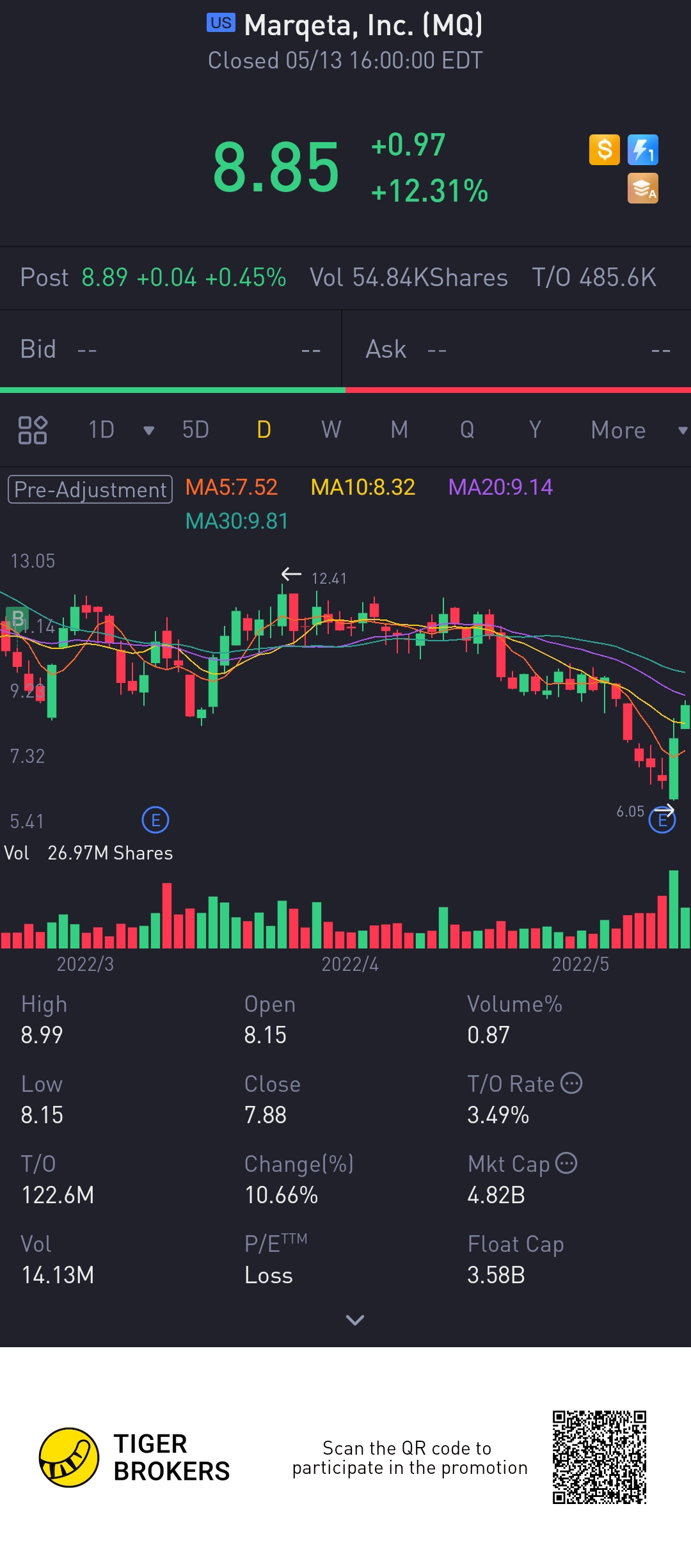The width and height of the screenshot is (691, 1568).
Task: Tap the Vol 54.84KShares post-market text
Action: pyautogui.click(x=409, y=278)
